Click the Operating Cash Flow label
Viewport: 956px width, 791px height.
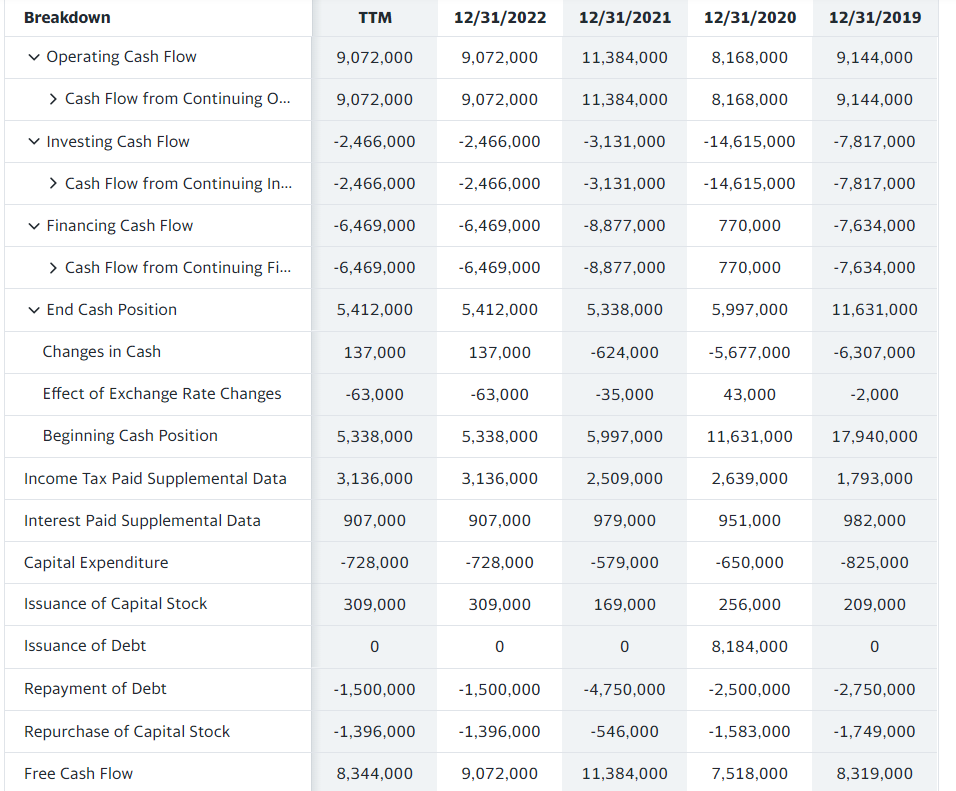[x=121, y=57]
